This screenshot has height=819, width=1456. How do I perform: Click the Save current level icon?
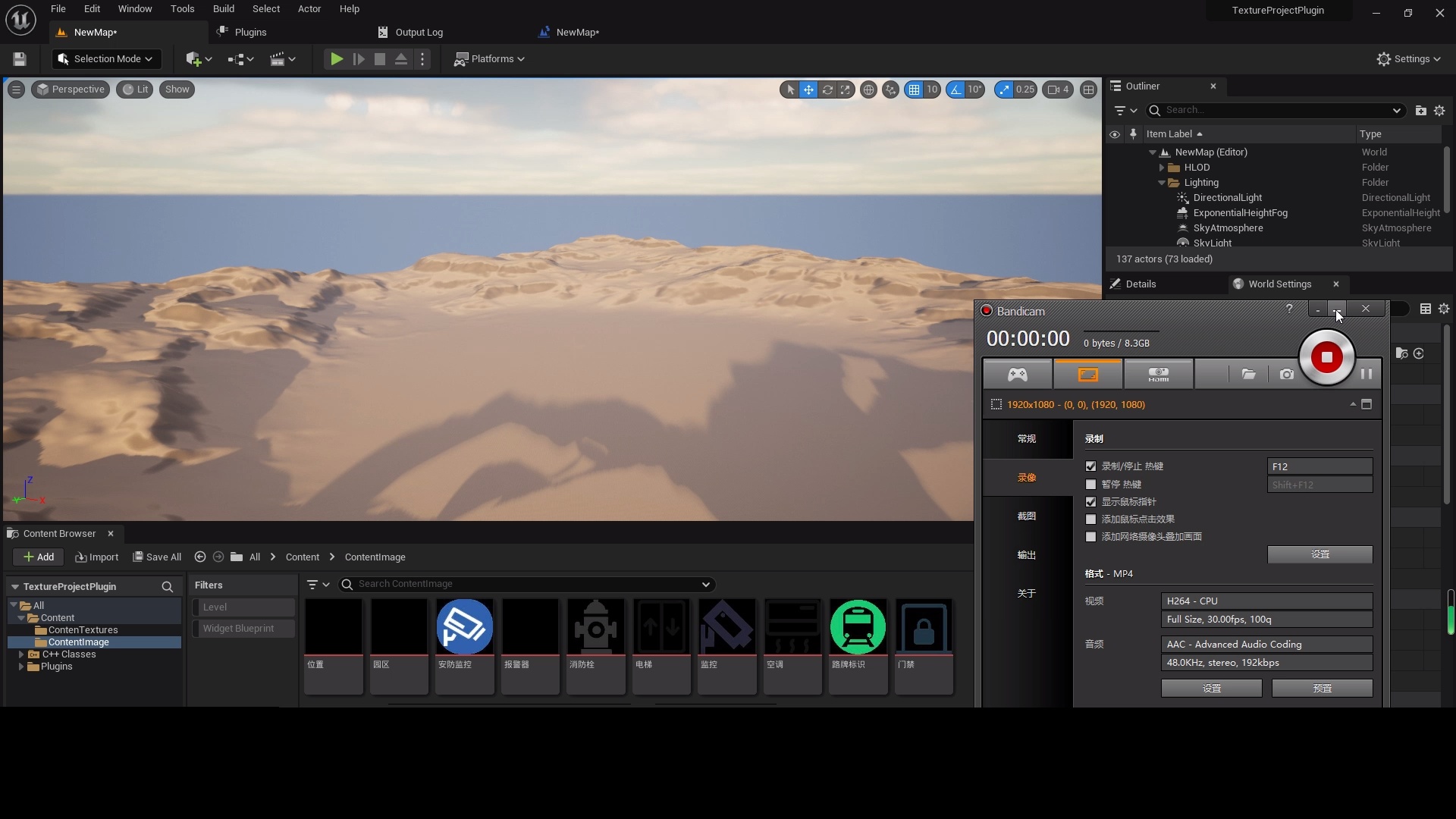20,59
